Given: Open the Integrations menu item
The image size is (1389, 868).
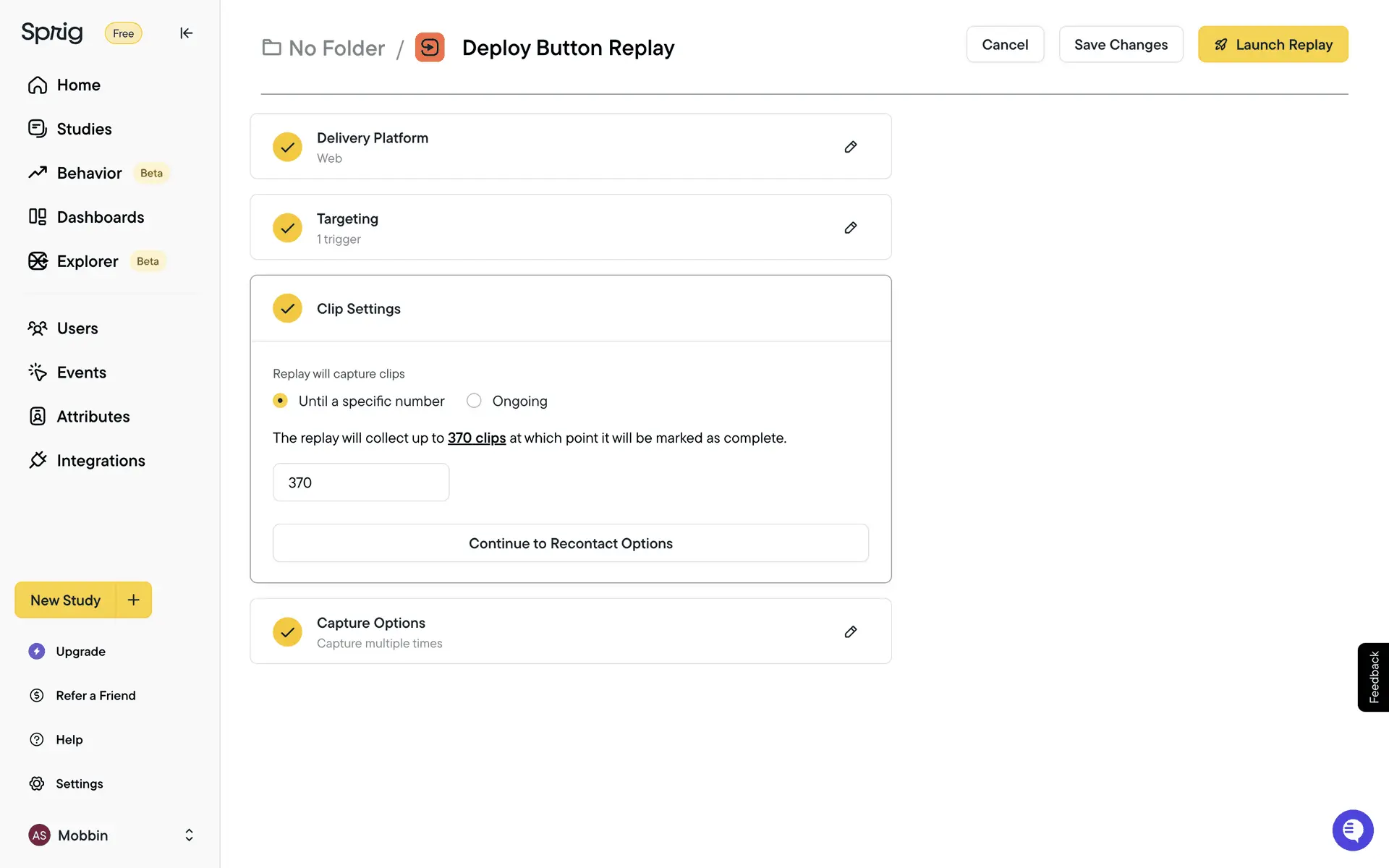Looking at the screenshot, I should [101, 461].
